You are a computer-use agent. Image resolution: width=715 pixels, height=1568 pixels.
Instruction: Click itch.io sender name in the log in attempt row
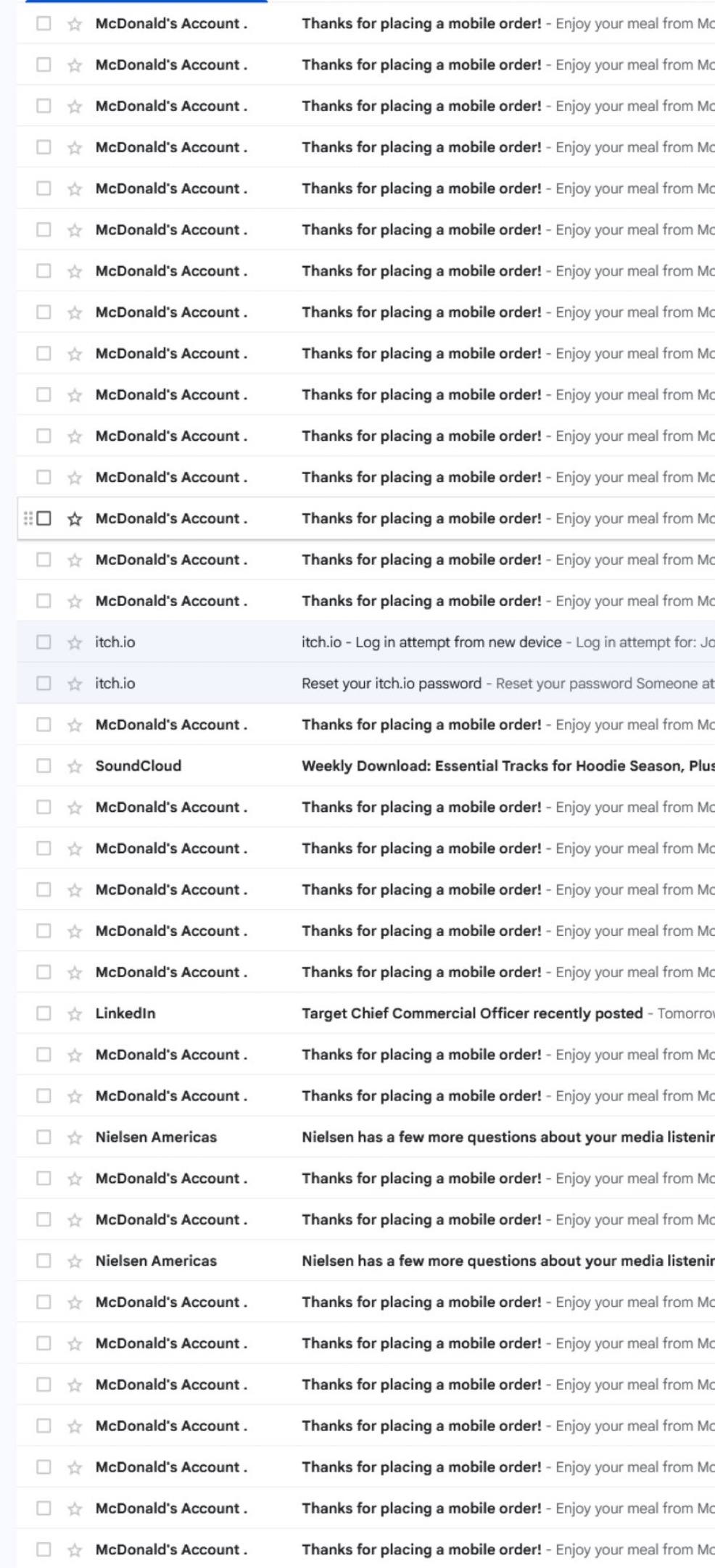coord(115,642)
